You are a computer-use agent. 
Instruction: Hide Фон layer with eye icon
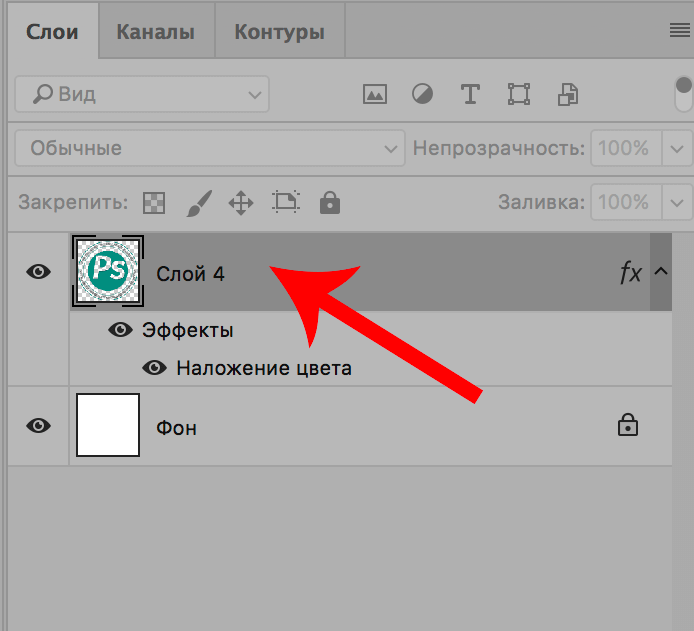39,426
